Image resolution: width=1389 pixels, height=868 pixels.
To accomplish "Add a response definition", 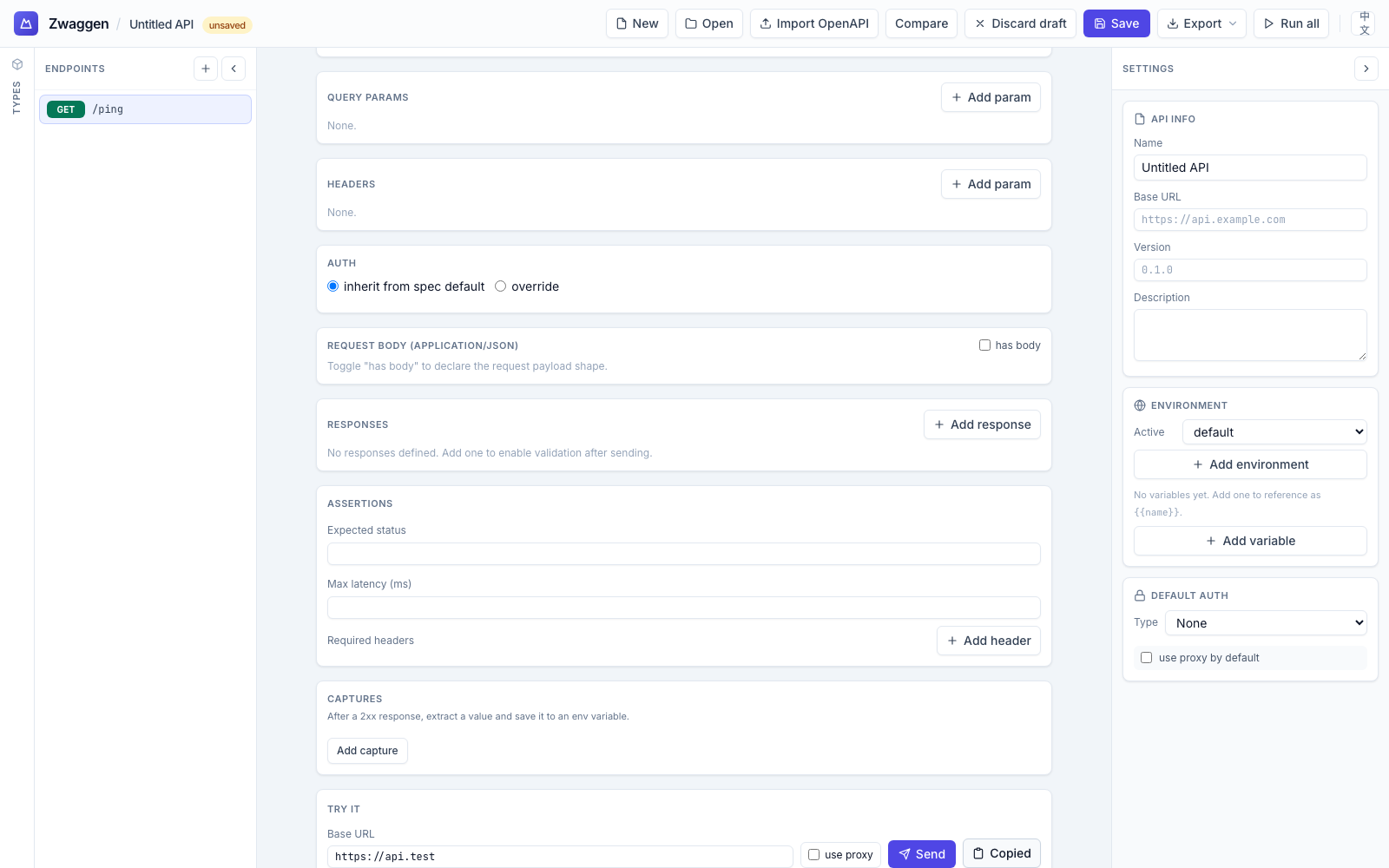I will 982,424.
